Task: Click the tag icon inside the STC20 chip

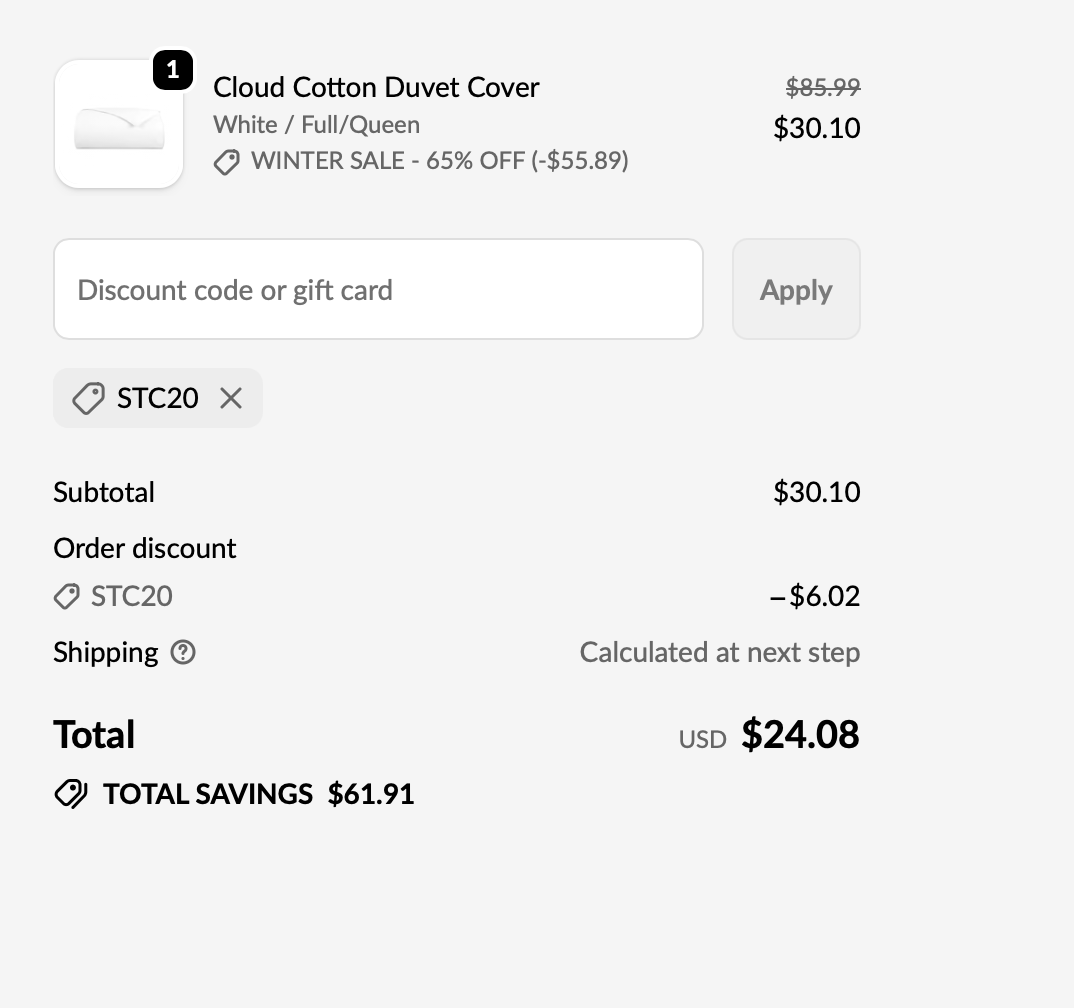Action: (88, 398)
